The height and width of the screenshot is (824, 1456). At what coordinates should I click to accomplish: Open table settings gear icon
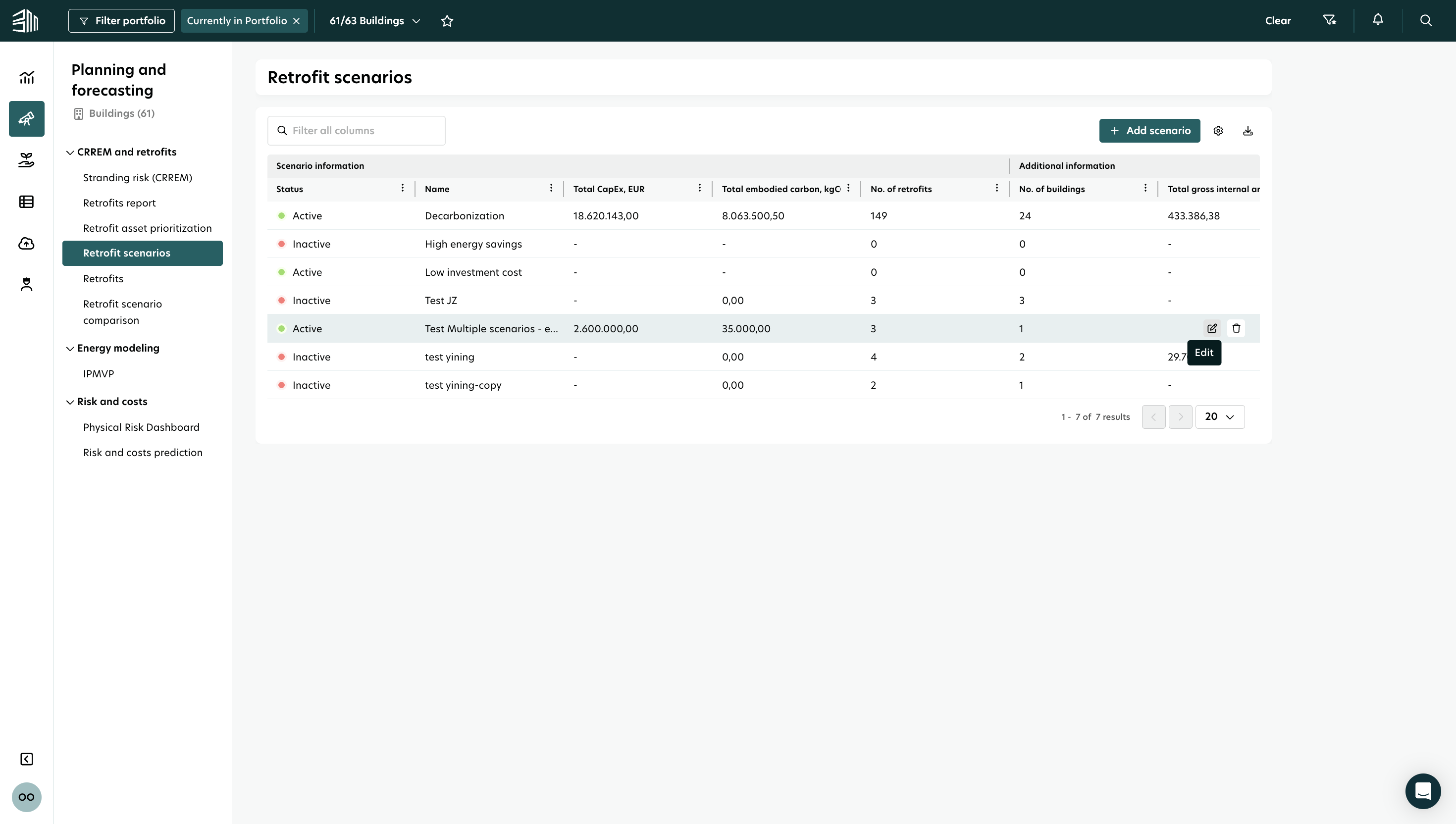point(1218,131)
